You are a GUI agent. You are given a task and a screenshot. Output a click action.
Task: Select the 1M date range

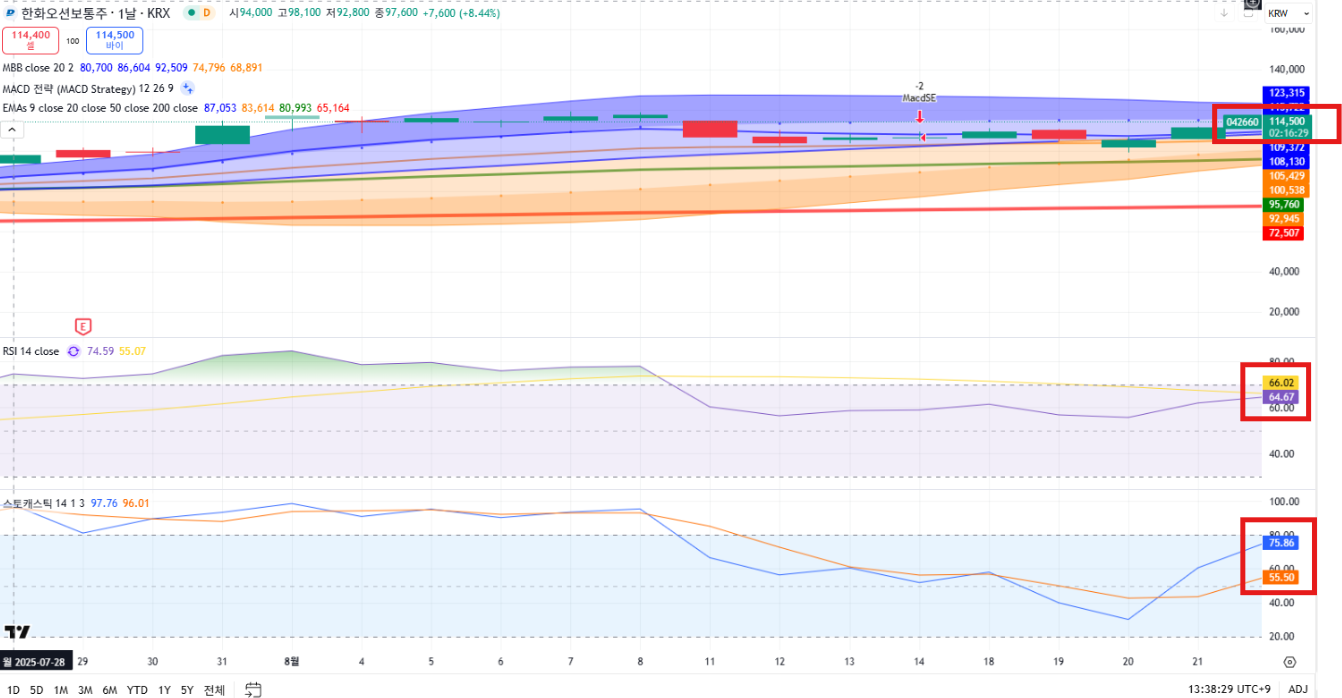coord(61,689)
